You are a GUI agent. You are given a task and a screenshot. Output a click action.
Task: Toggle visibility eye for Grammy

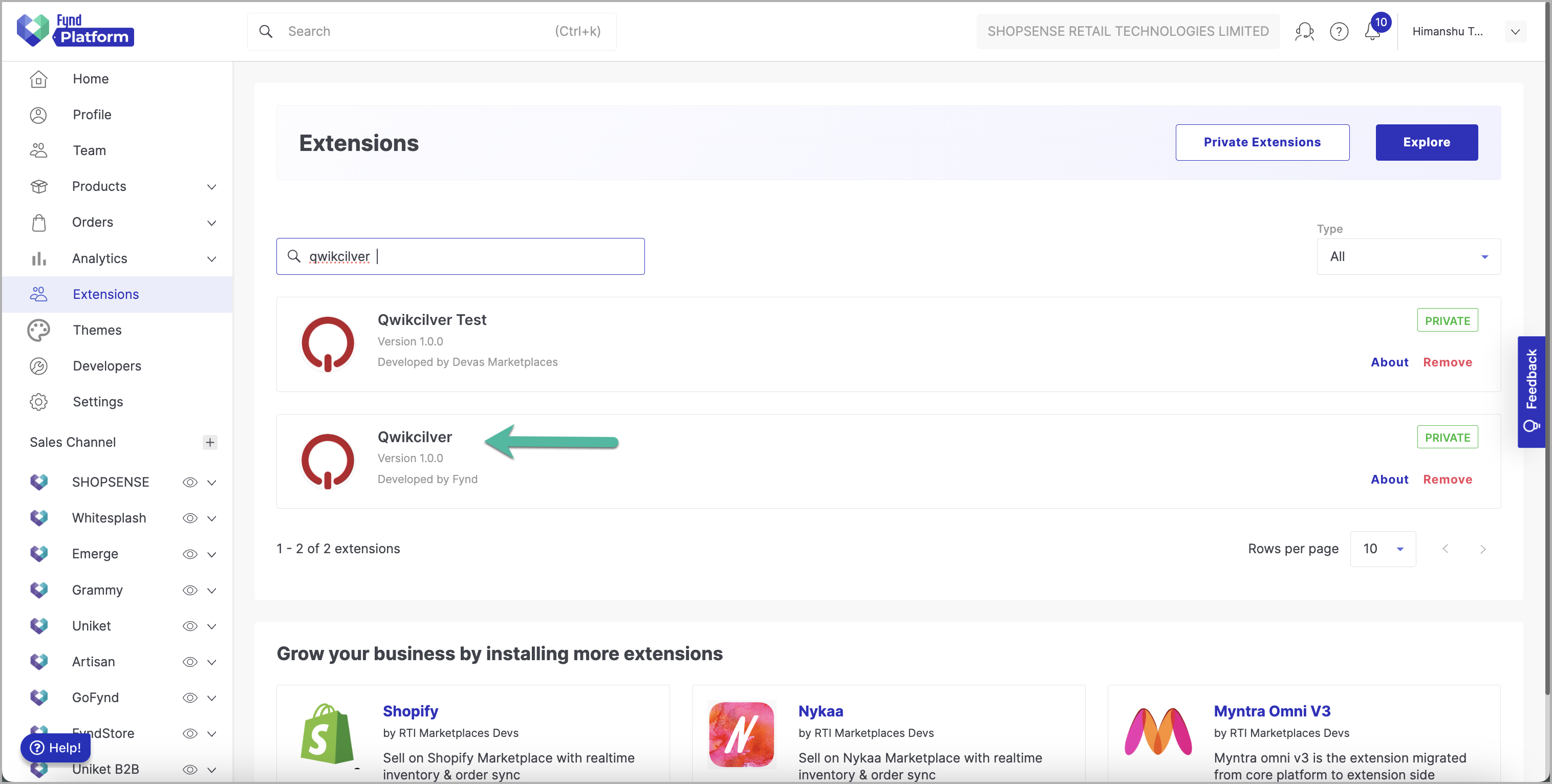[190, 590]
